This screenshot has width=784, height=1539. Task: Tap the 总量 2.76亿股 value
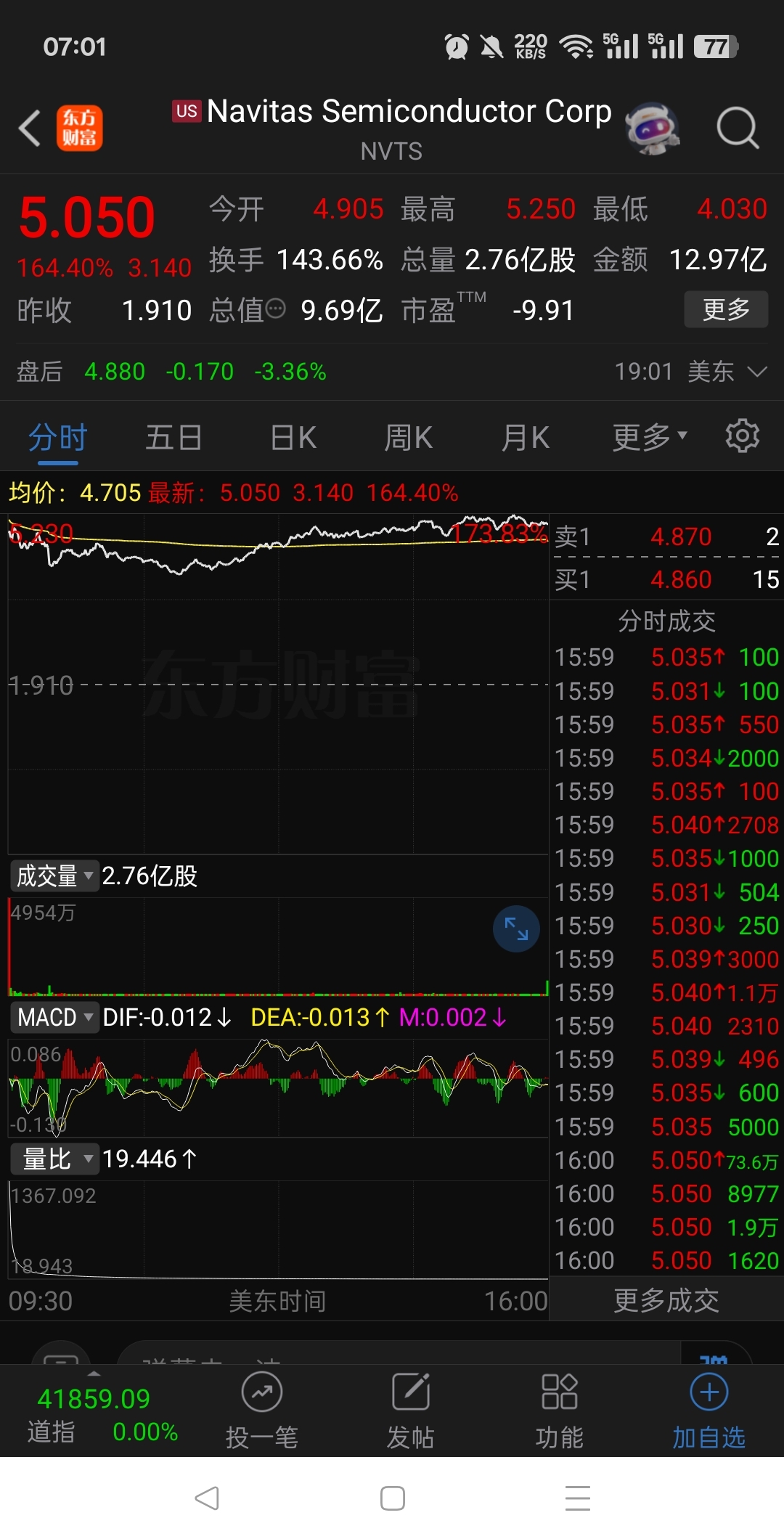coord(520,259)
